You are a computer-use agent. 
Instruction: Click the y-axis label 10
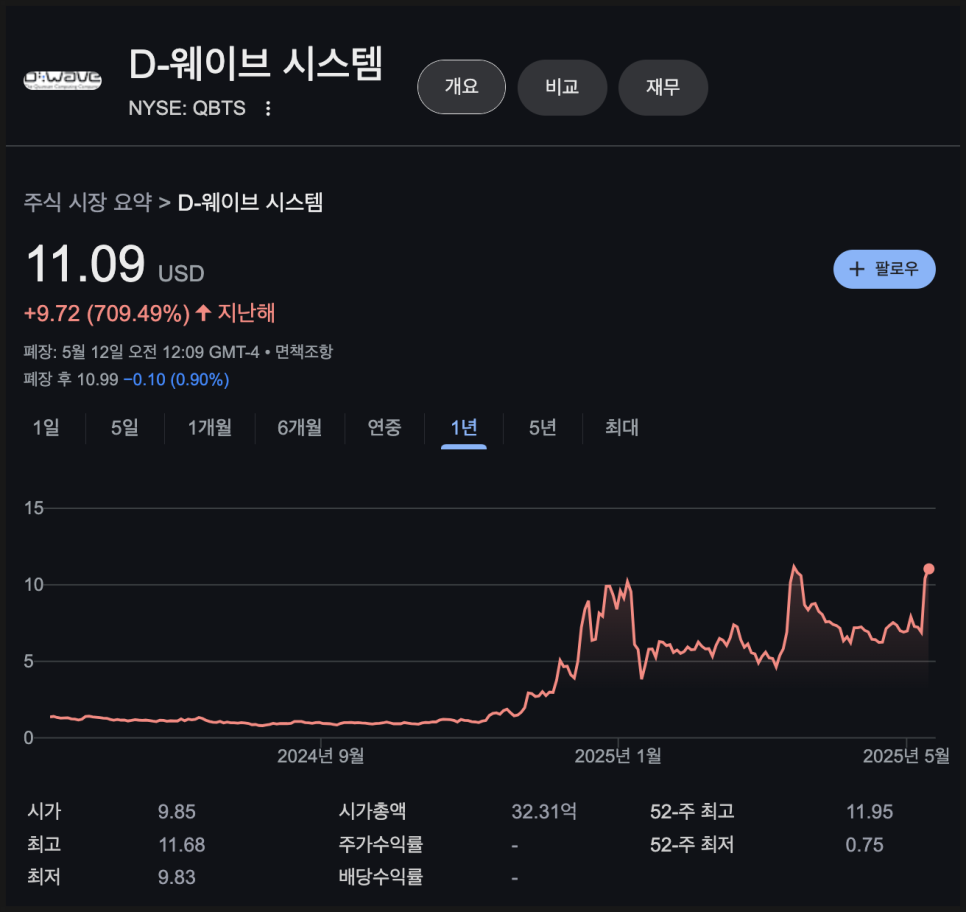pos(34,584)
